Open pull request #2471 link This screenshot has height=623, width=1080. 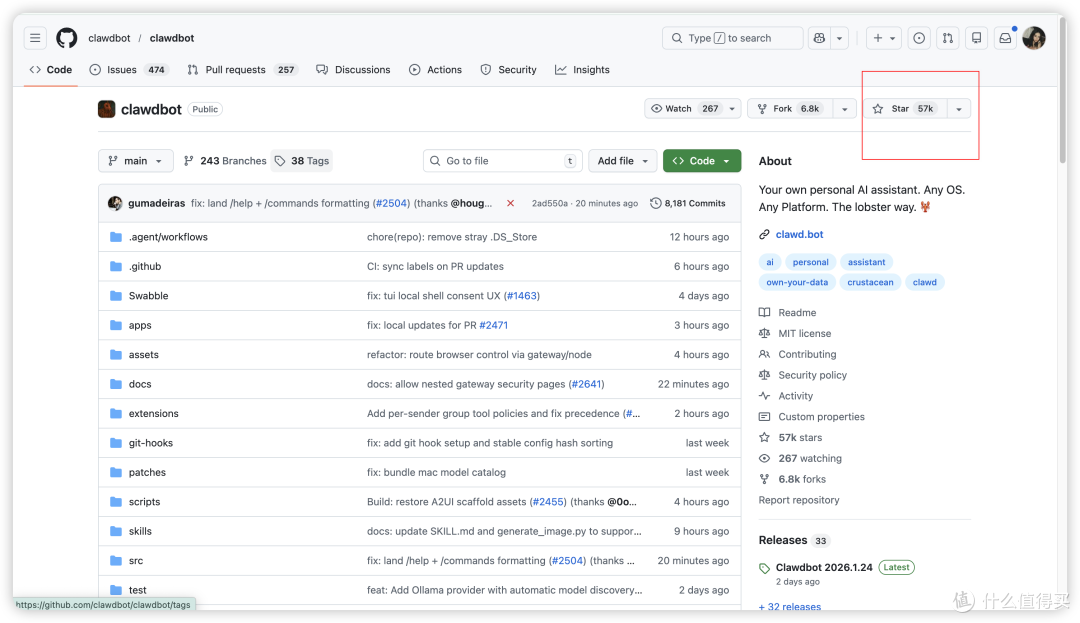(493, 325)
